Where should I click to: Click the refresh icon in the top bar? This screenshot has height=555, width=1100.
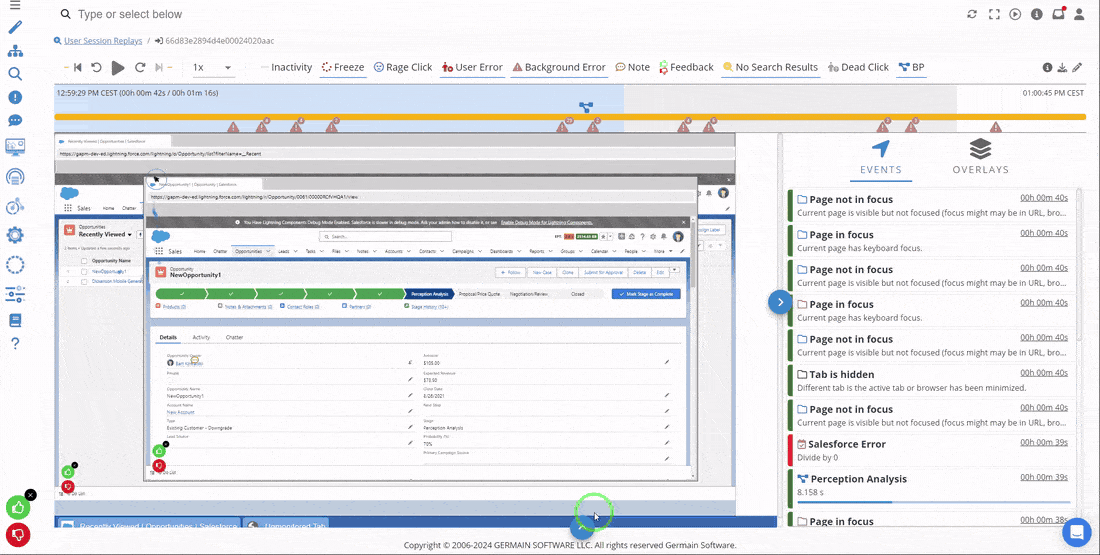972,14
